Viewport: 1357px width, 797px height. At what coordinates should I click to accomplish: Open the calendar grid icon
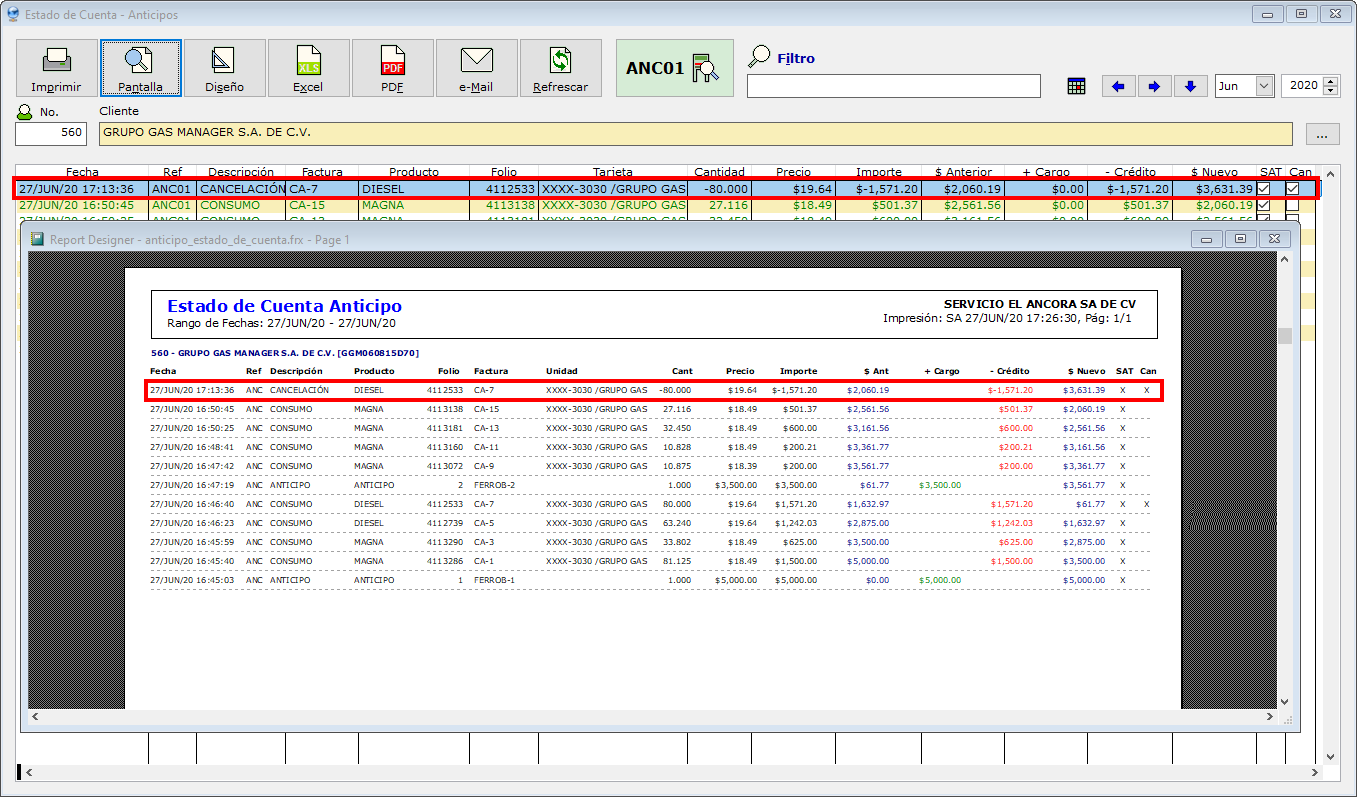pyautogui.click(x=1076, y=86)
